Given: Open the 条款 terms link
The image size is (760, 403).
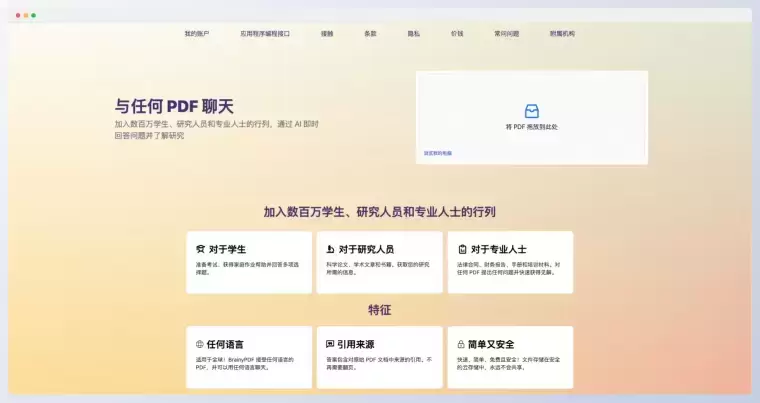Looking at the screenshot, I should 370,33.
